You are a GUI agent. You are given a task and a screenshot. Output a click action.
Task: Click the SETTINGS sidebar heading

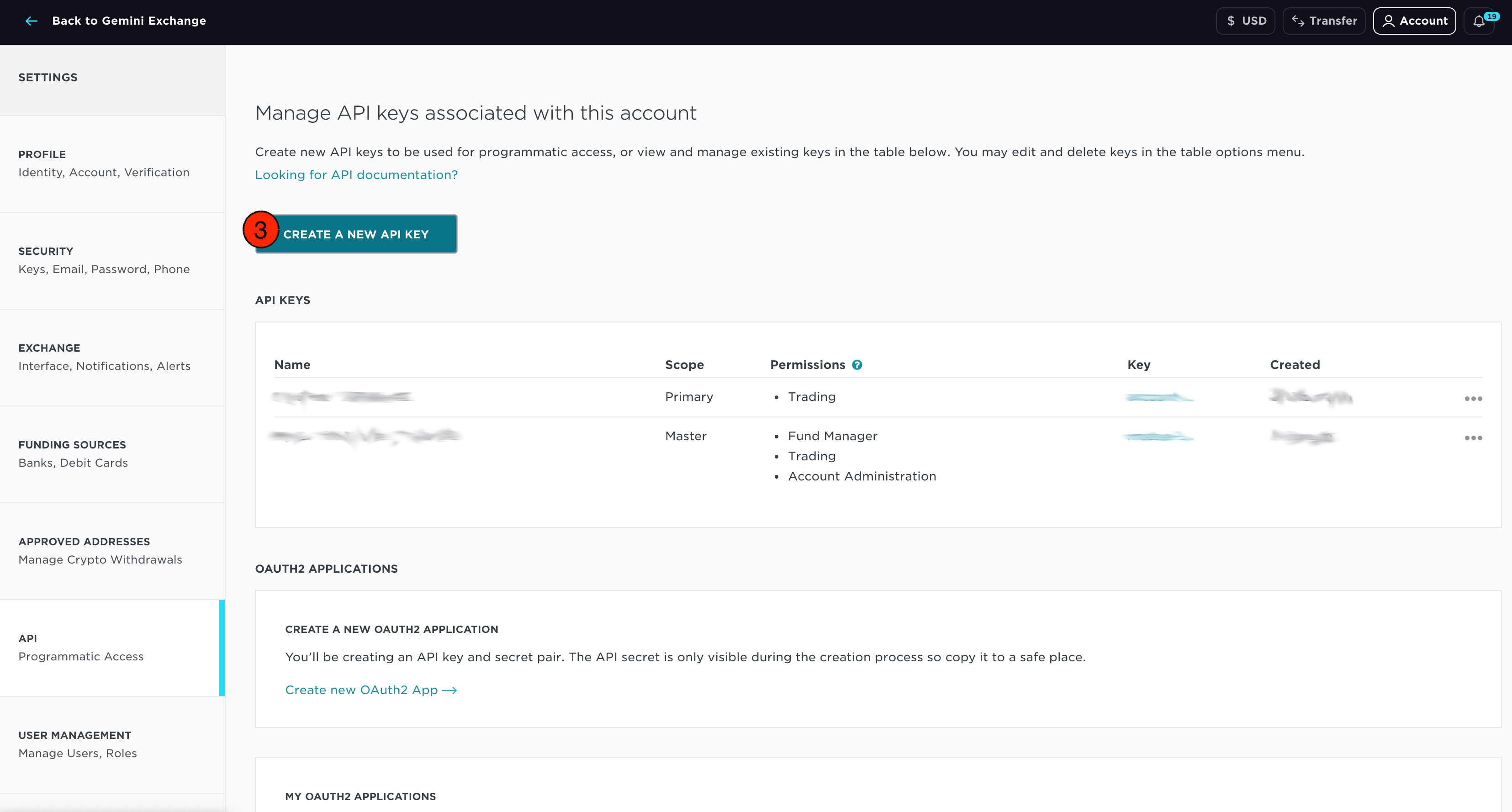(x=48, y=78)
